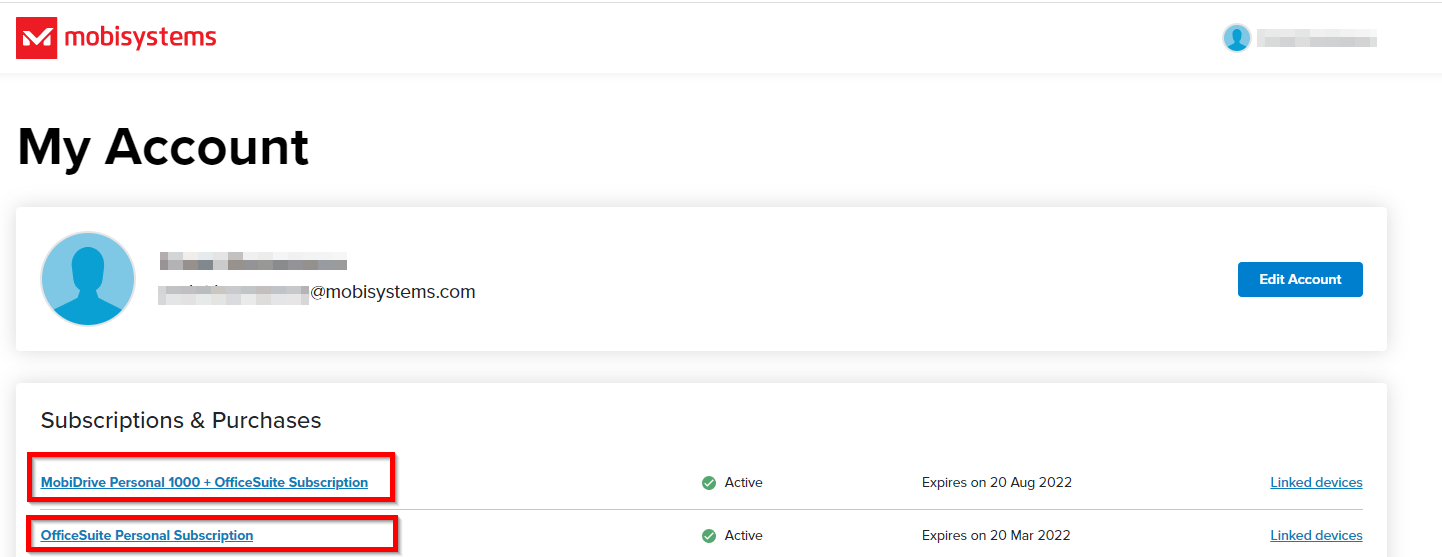Screen dimensions: 1442x557
Task: Open MobiDrive Personal 1000 + OfficeSuite Subscription link
Action: (204, 482)
